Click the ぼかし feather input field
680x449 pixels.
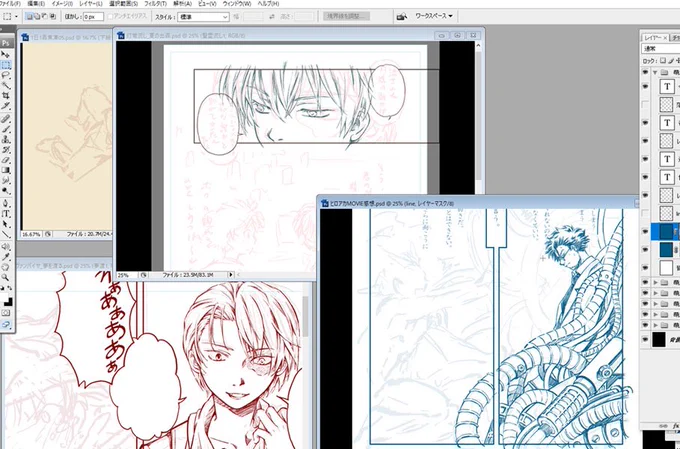93,17
